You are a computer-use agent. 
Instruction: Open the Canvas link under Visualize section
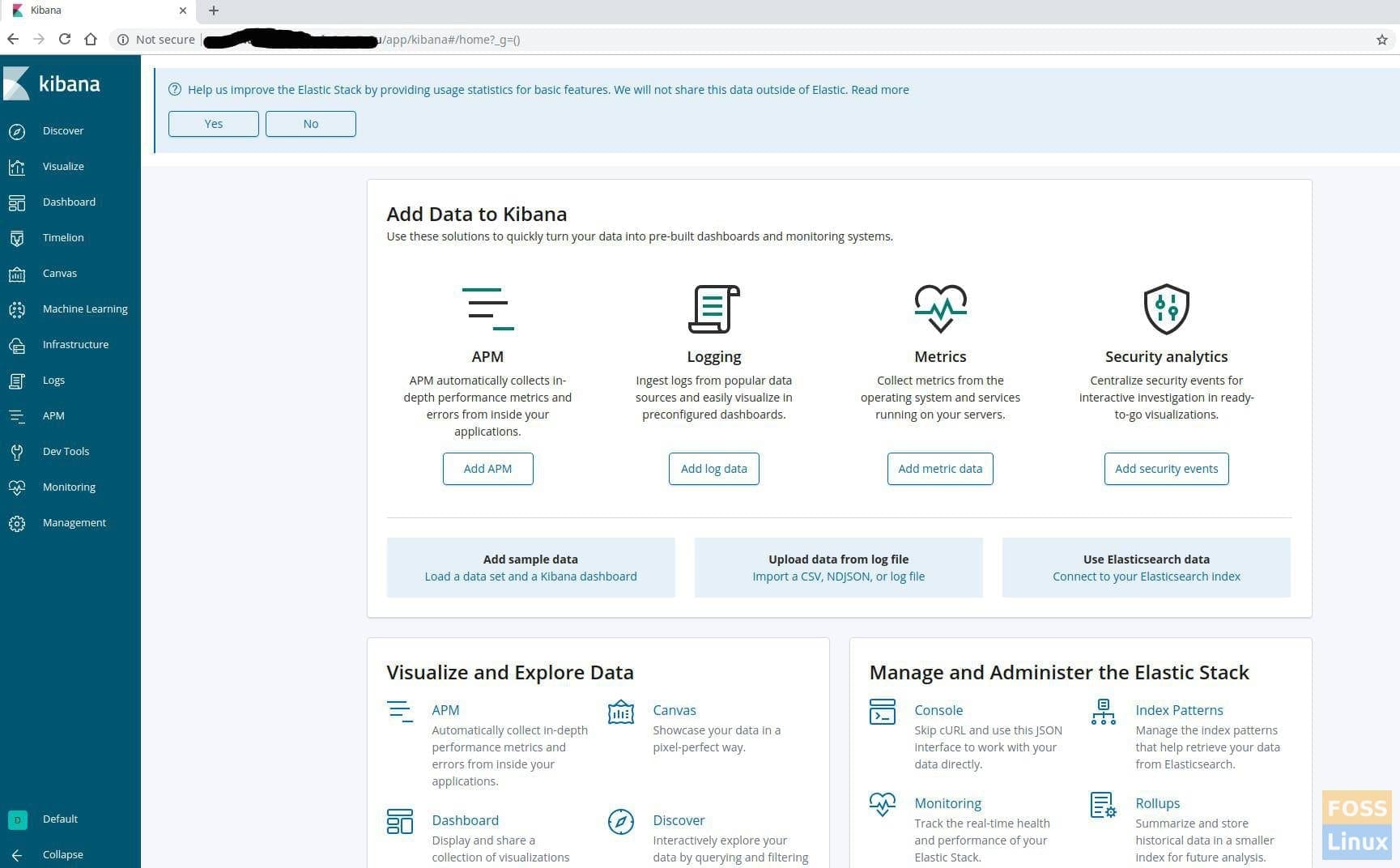[x=674, y=710]
